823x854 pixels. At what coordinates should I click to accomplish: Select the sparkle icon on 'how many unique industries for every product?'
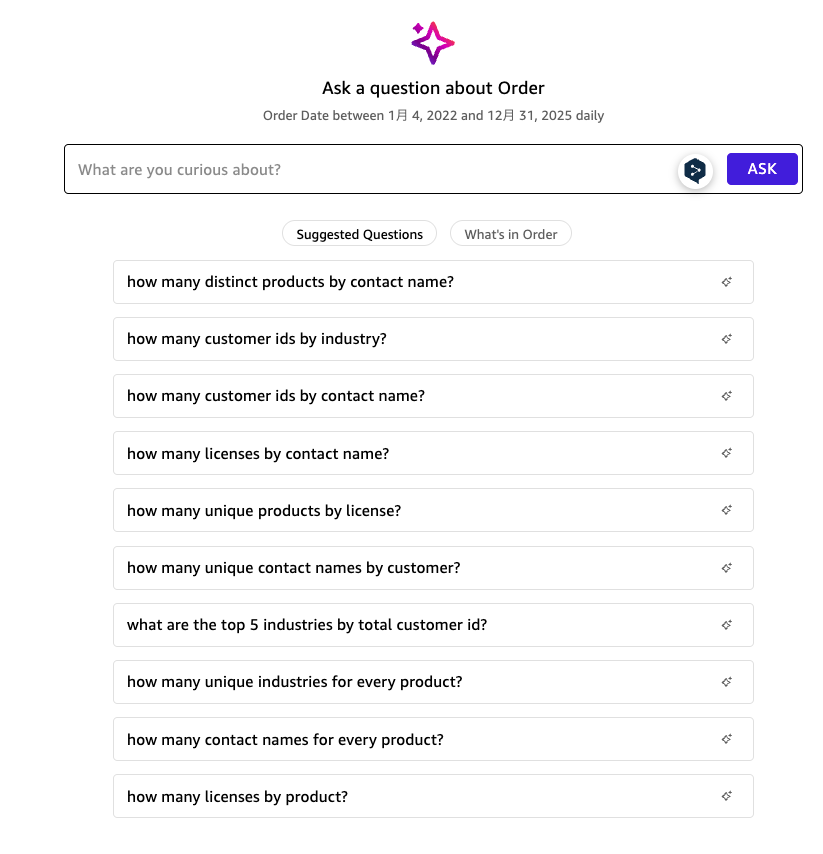(x=727, y=682)
